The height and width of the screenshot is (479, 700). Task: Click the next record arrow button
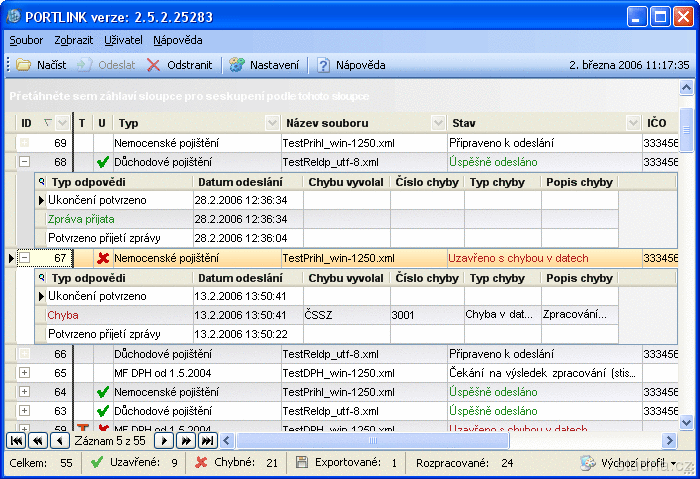(164, 440)
